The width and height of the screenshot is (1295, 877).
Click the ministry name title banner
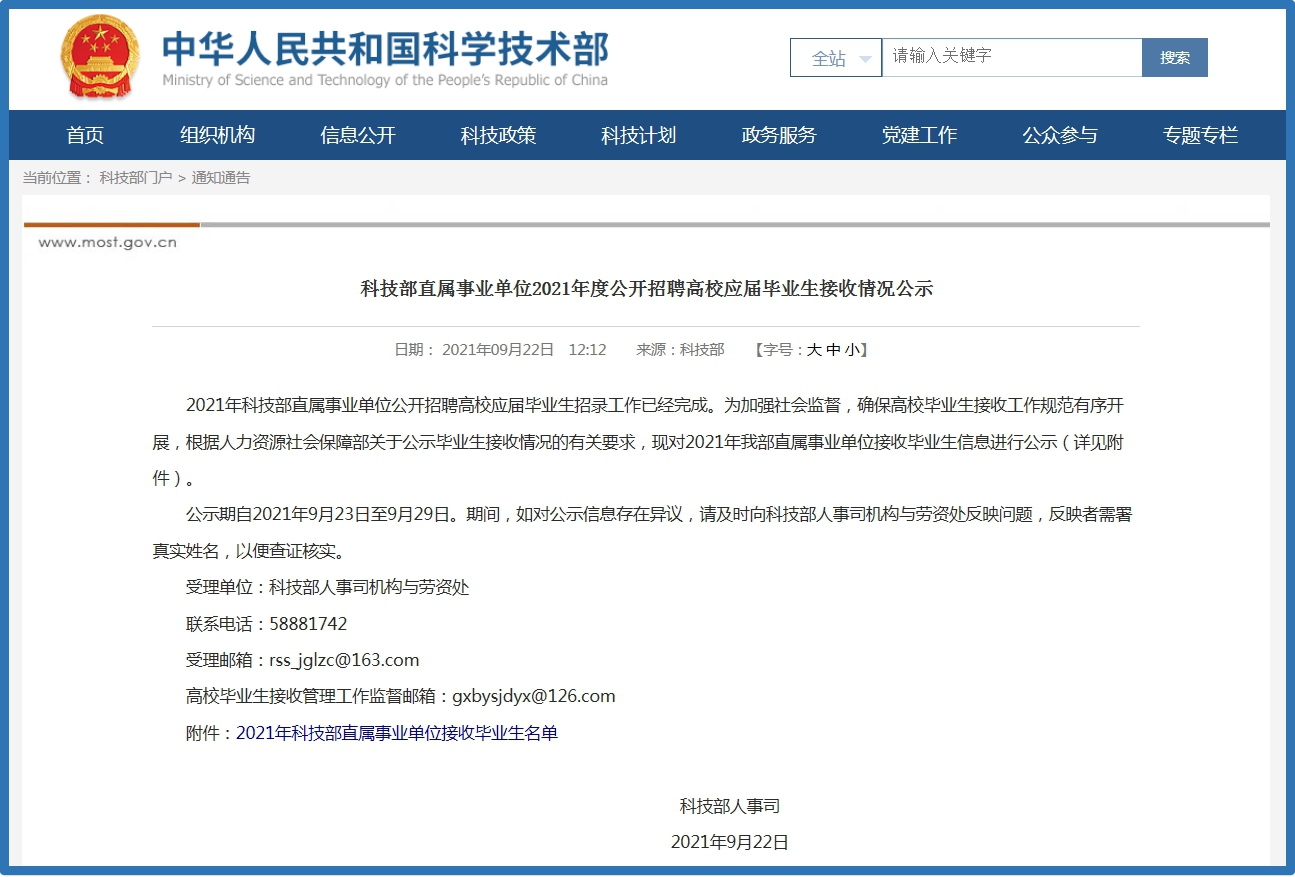385,58
